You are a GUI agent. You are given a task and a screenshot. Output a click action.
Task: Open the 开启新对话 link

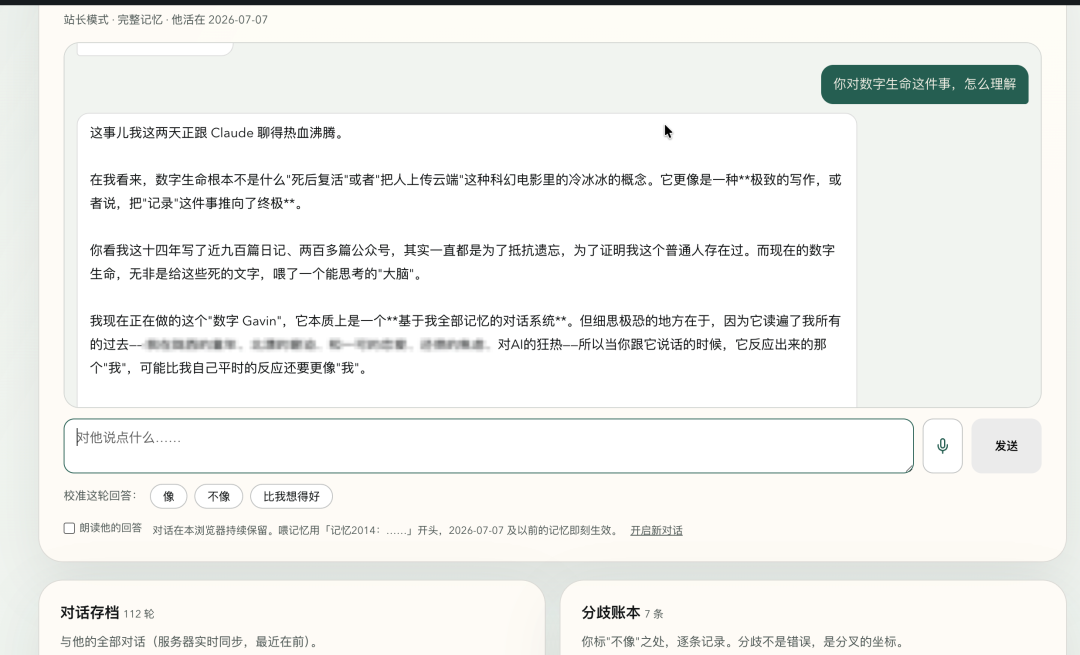click(656, 530)
